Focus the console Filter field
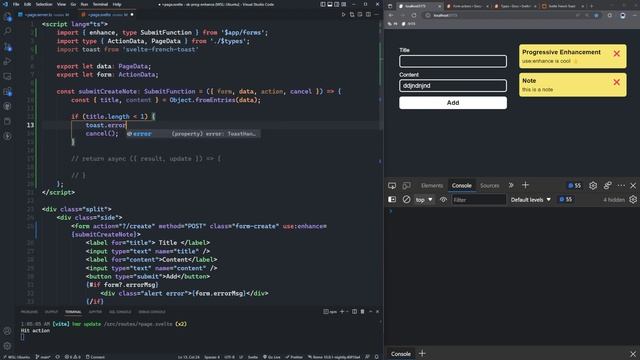The height and width of the screenshot is (360, 640). tap(478, 200)
